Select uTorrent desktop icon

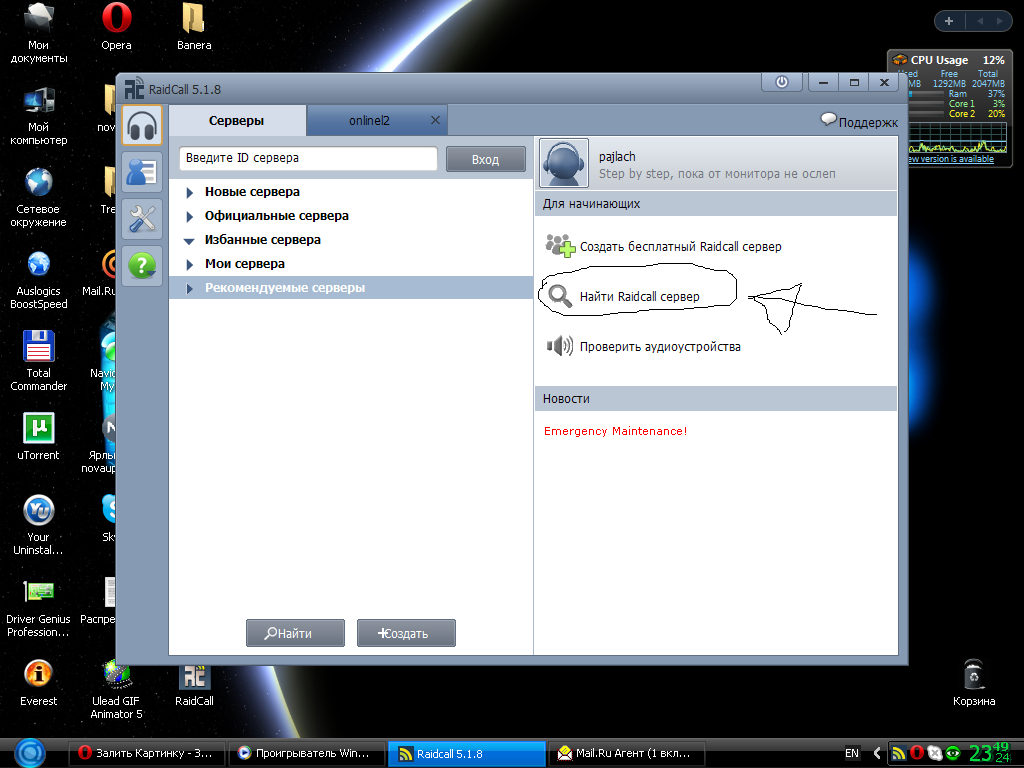click(39, 436)
